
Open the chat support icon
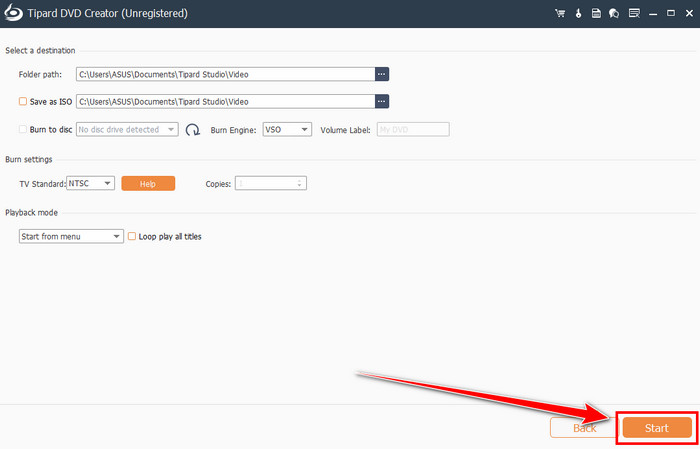613,14
